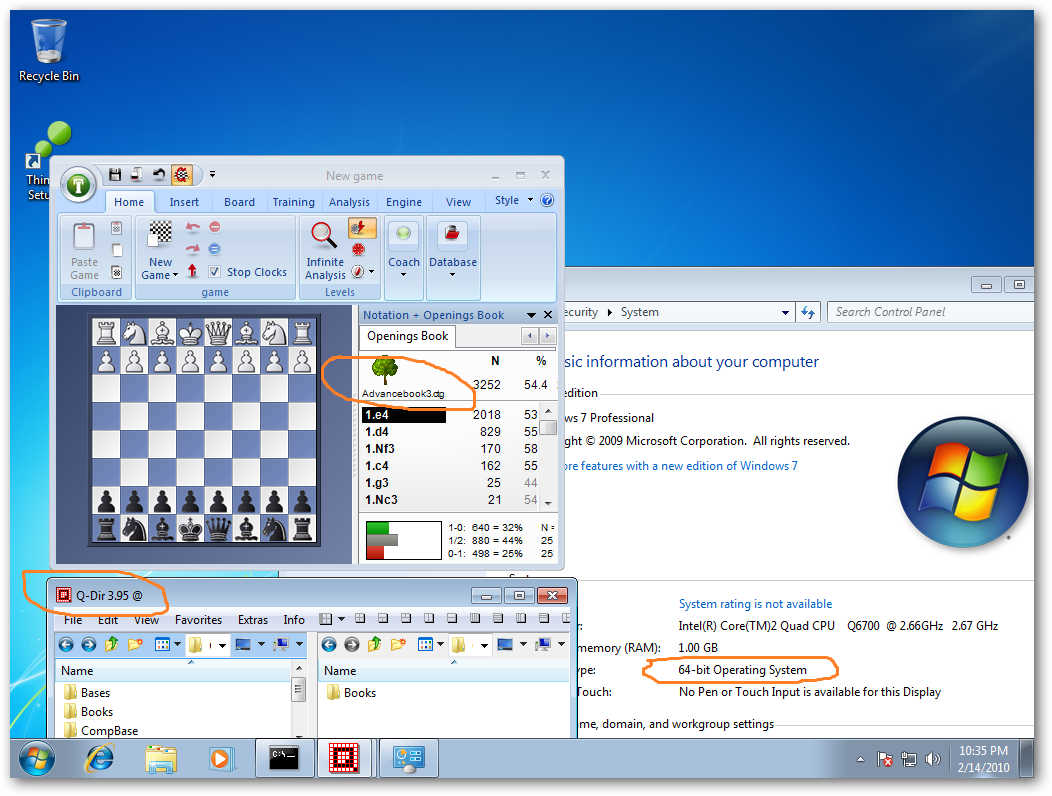Switch to the Engine ribbon tab
The image size is (1052, 796).
(404, 202)
